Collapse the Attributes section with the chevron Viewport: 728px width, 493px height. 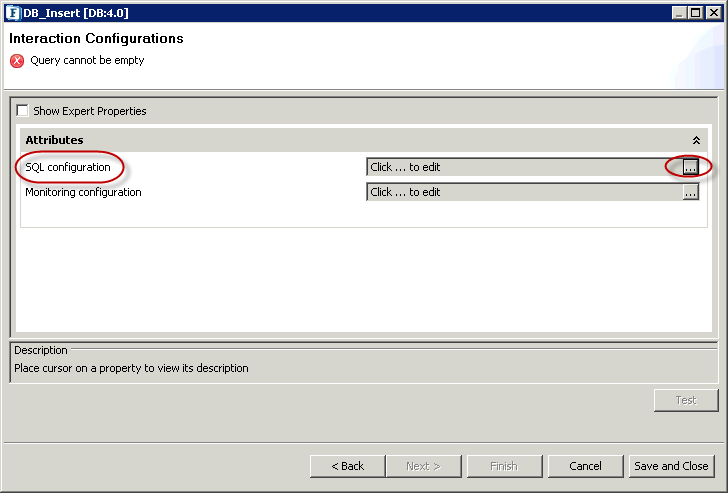pos(696,141)
